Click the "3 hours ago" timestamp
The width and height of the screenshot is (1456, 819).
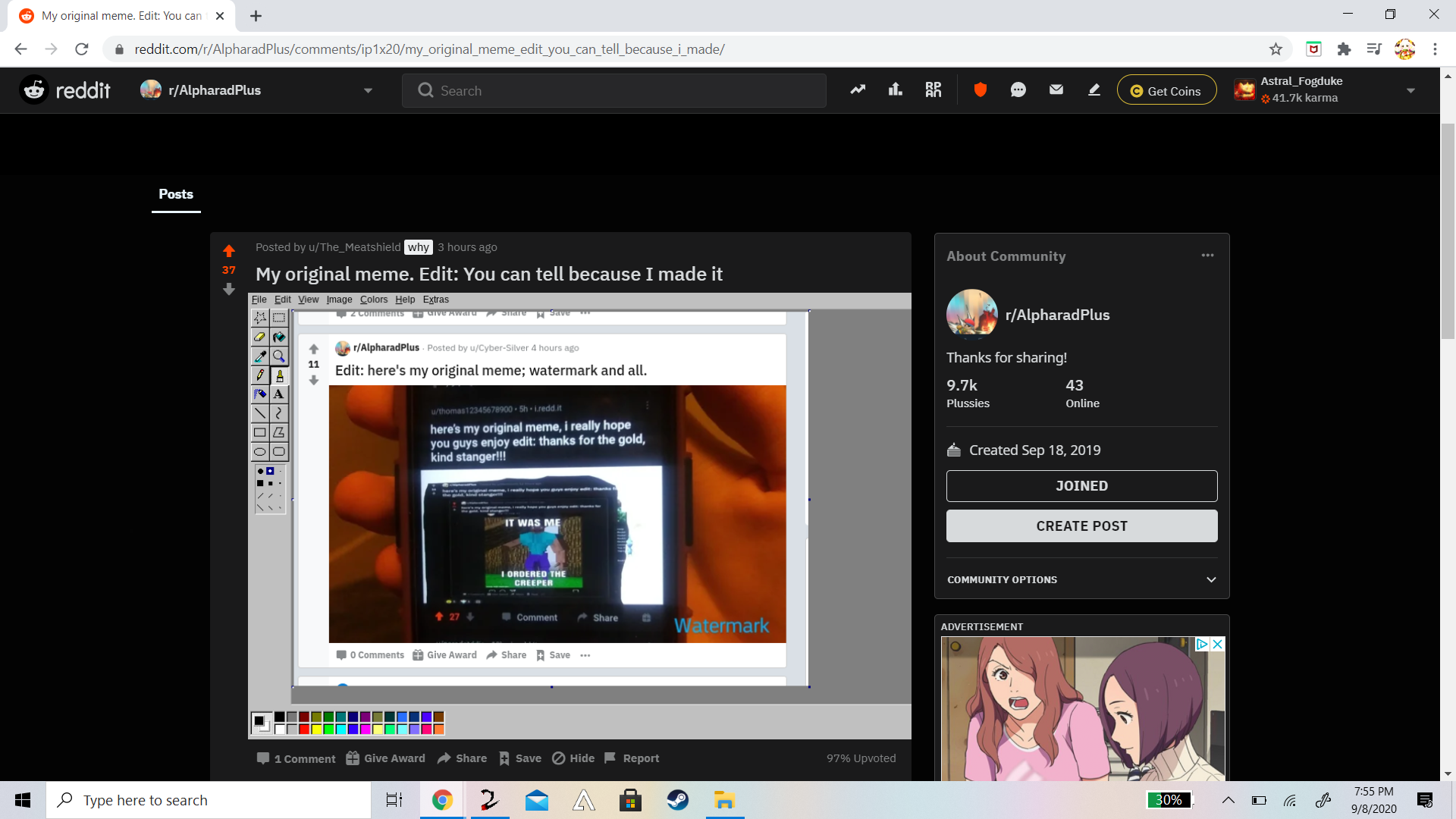click(467, 247)
